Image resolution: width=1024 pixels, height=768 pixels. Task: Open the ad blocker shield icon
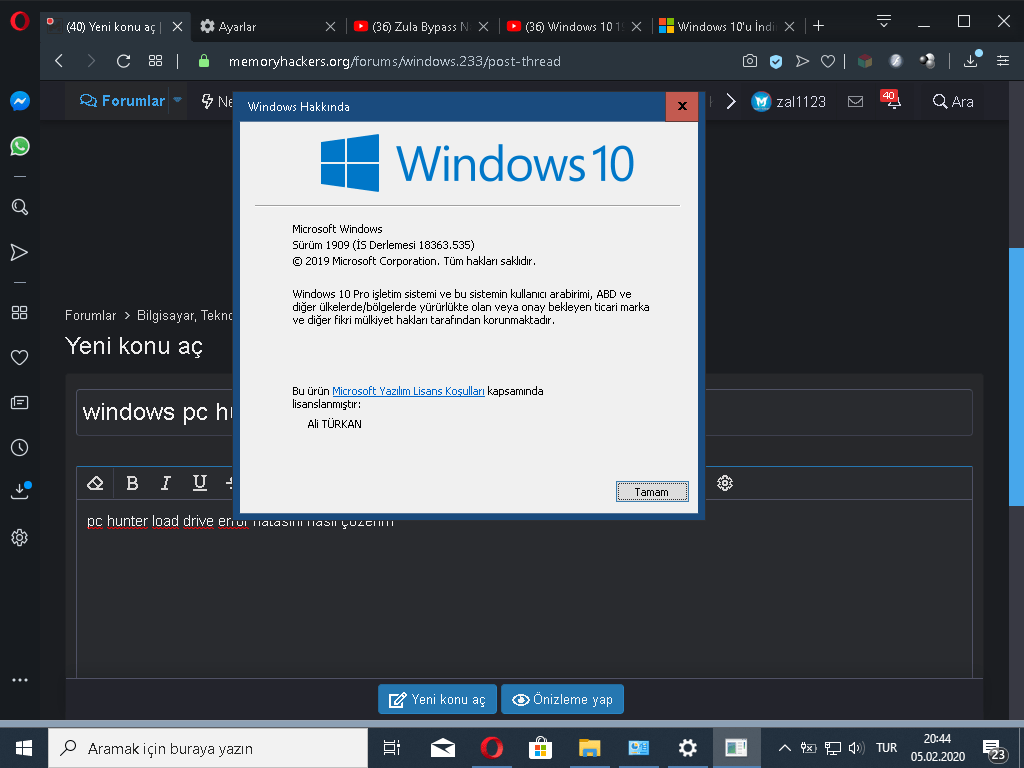coord(776,61)
